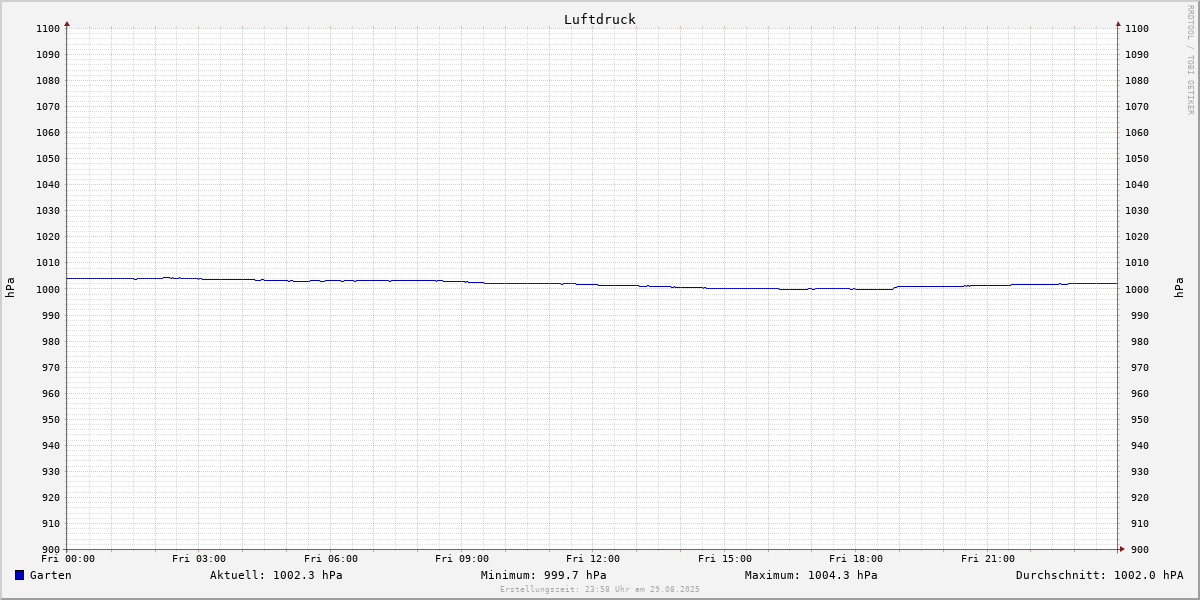The width and height of the screenshot is (1200, 600).
Task: Click the Erstellungszeit timestamp footer text
Action: (x=600, y=589)
